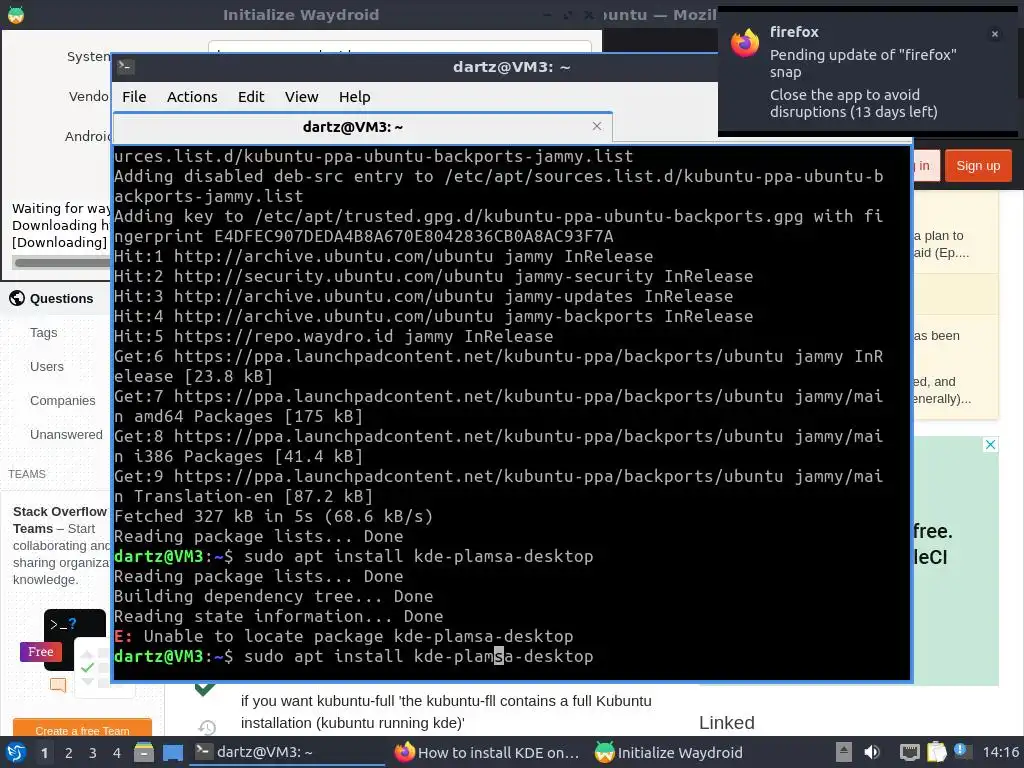1024x768 pixels.
Task: Click the Create a free Team button
Action: pos(82,728)
